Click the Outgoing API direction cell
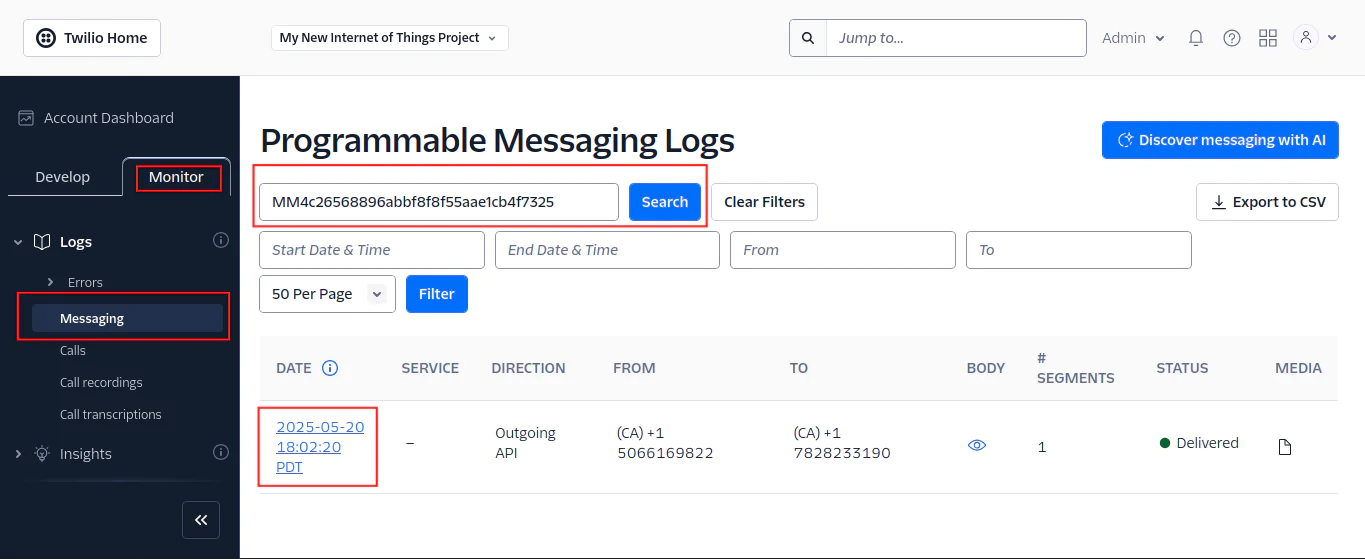Image resolution: width=1365 pixels, height=559 pixels. [526, 443]
